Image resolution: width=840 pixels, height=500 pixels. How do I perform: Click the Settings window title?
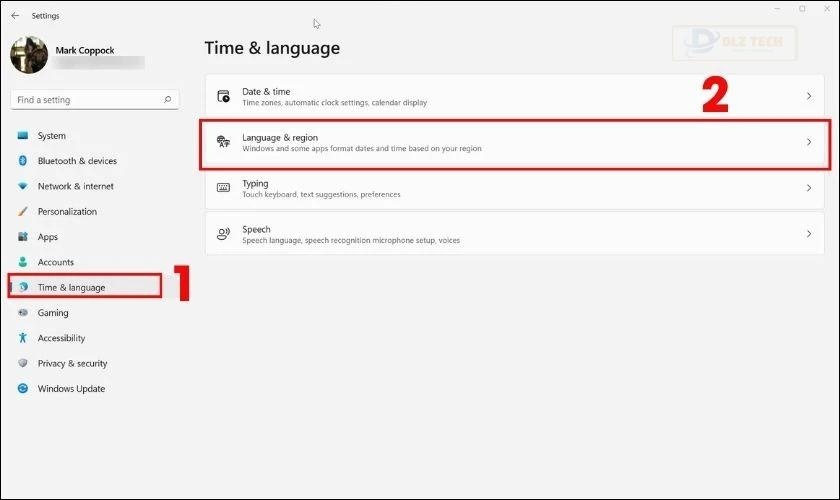(x=46, y=16)
